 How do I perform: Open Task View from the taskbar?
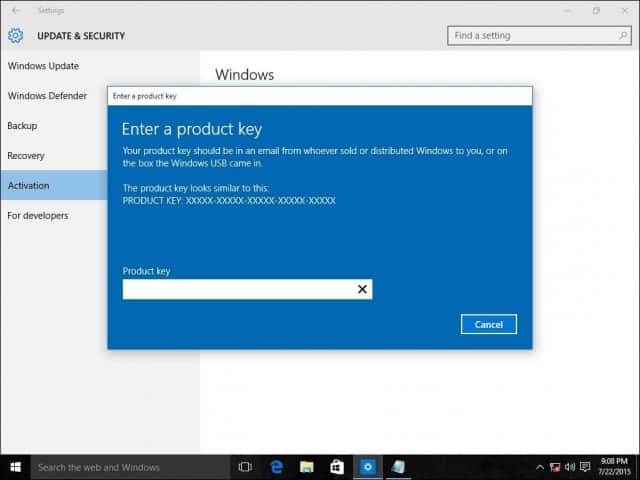(x=245, y=467)
